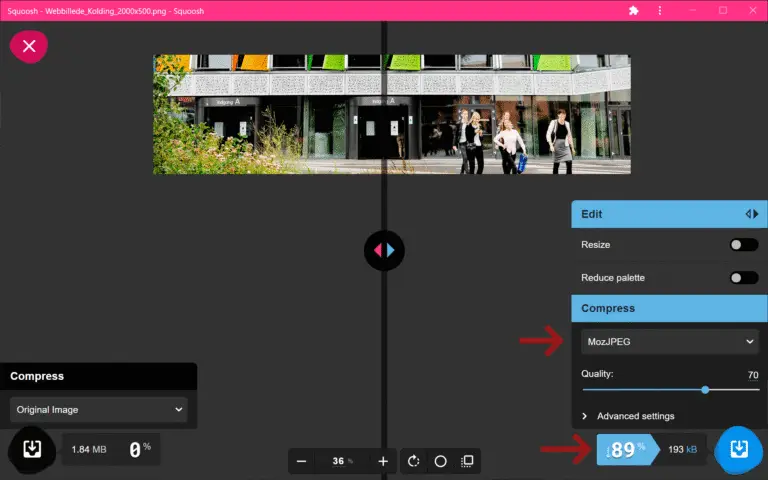Click the zoom percentage field showing 36
Image resolution: width=768 pixels, height=480 pixels.
click(x=342, y=461)
